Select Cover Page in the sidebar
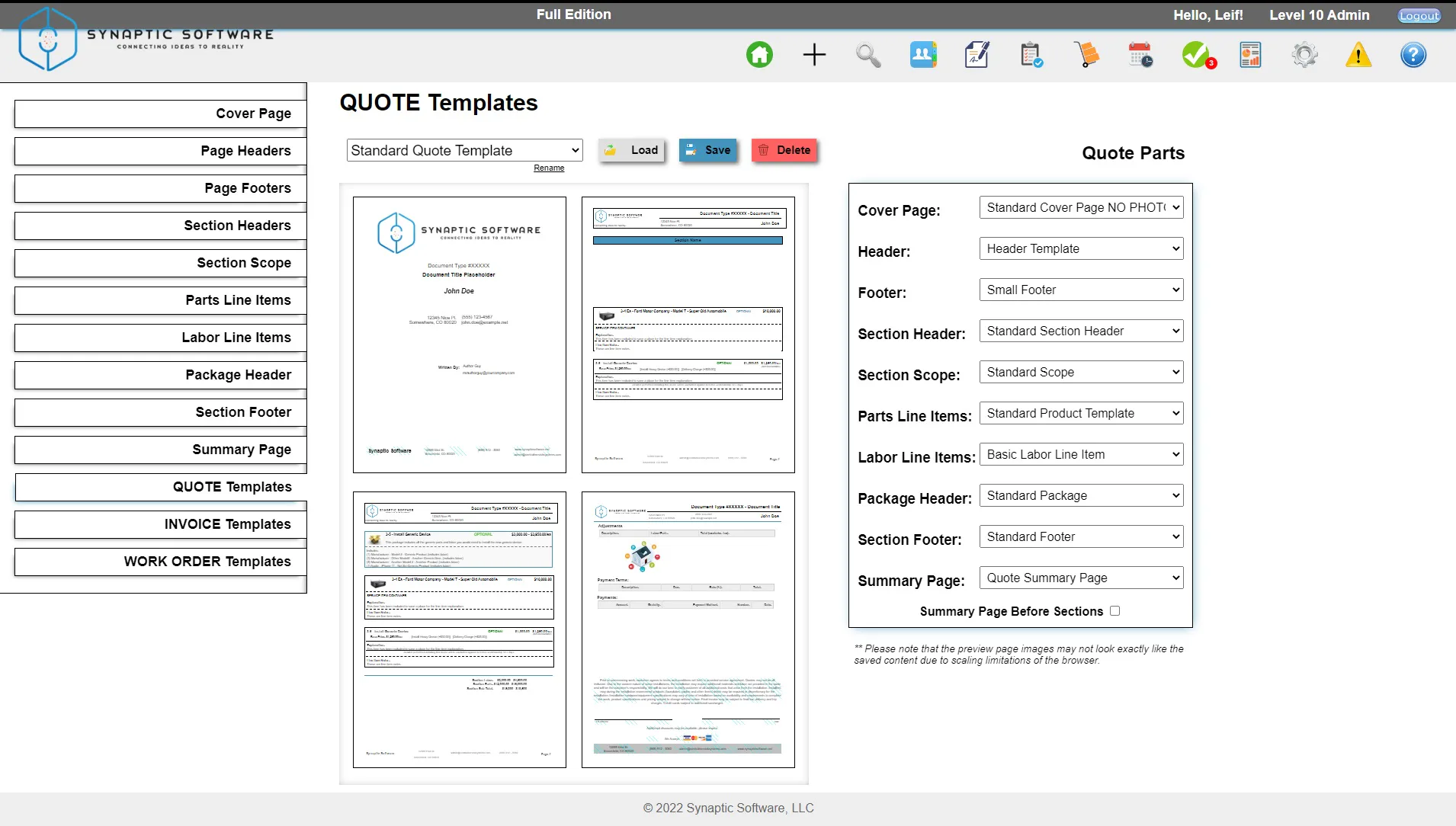This screenshot has width=1456, height=826. coord(160,114)
